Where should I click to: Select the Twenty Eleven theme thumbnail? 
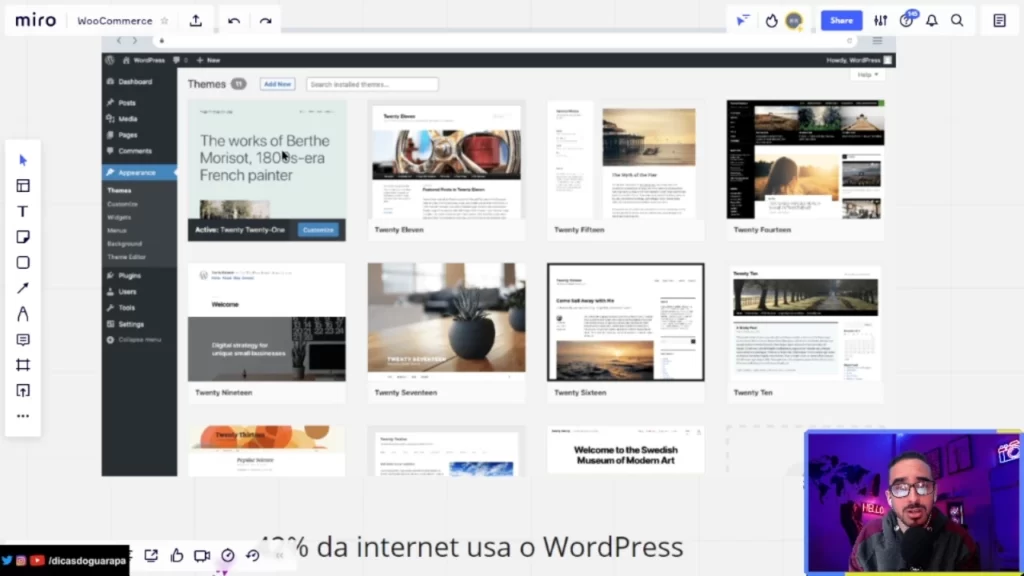tap(447, 159)
